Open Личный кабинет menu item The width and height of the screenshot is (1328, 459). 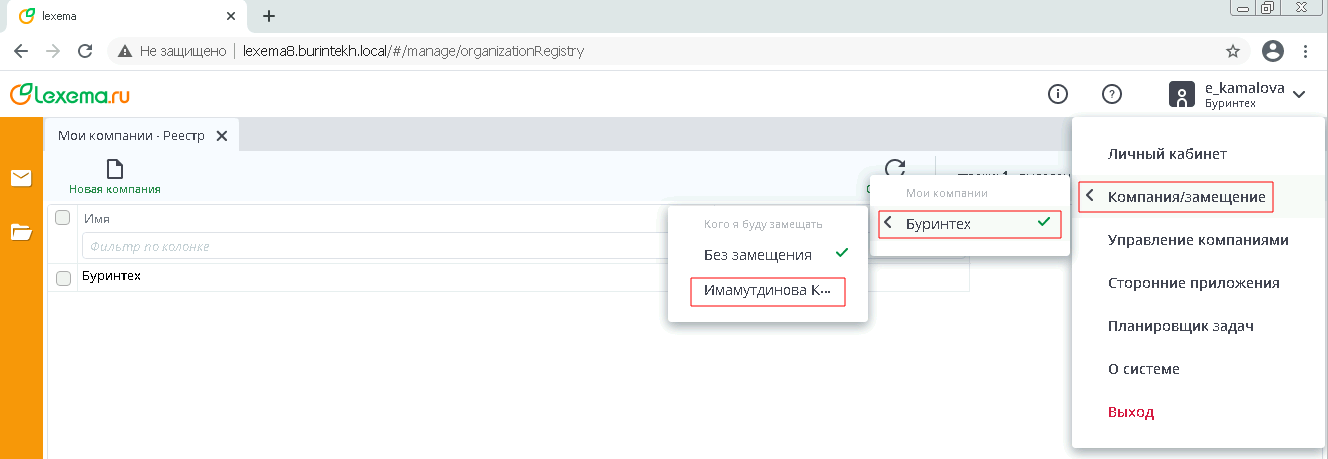[x=1167, y=154]
